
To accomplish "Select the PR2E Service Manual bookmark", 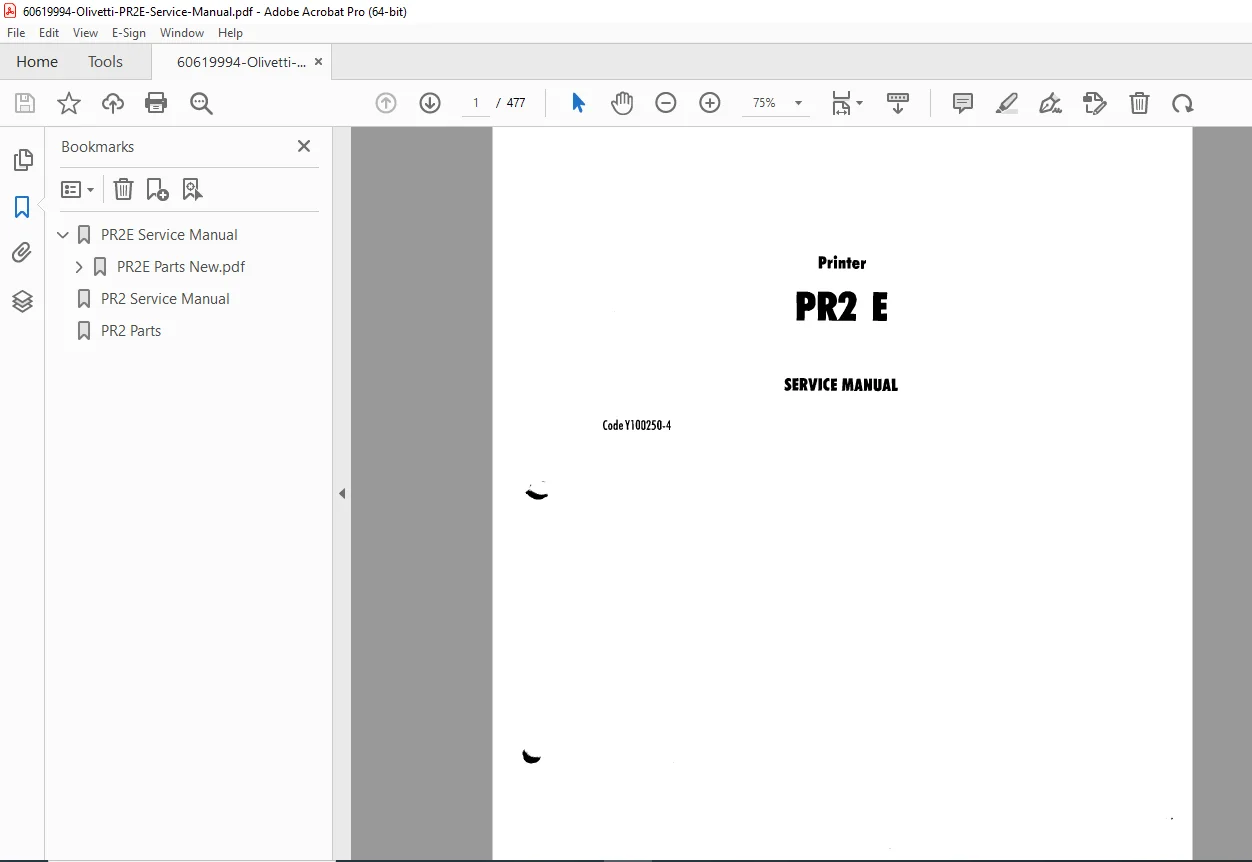I will pyautogui.click(x=169, y=235).
